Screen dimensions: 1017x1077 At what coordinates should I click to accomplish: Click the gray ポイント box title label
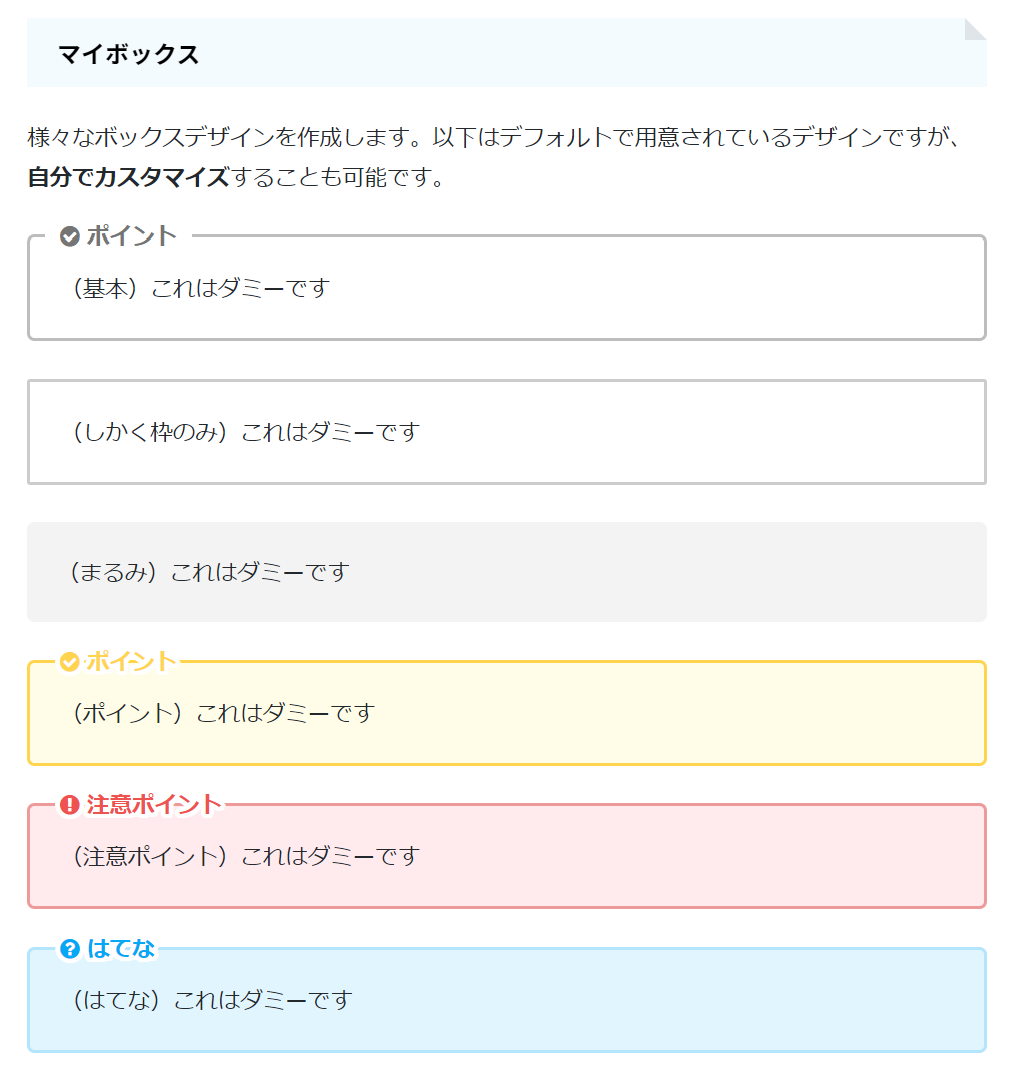[x=131, y=236]
